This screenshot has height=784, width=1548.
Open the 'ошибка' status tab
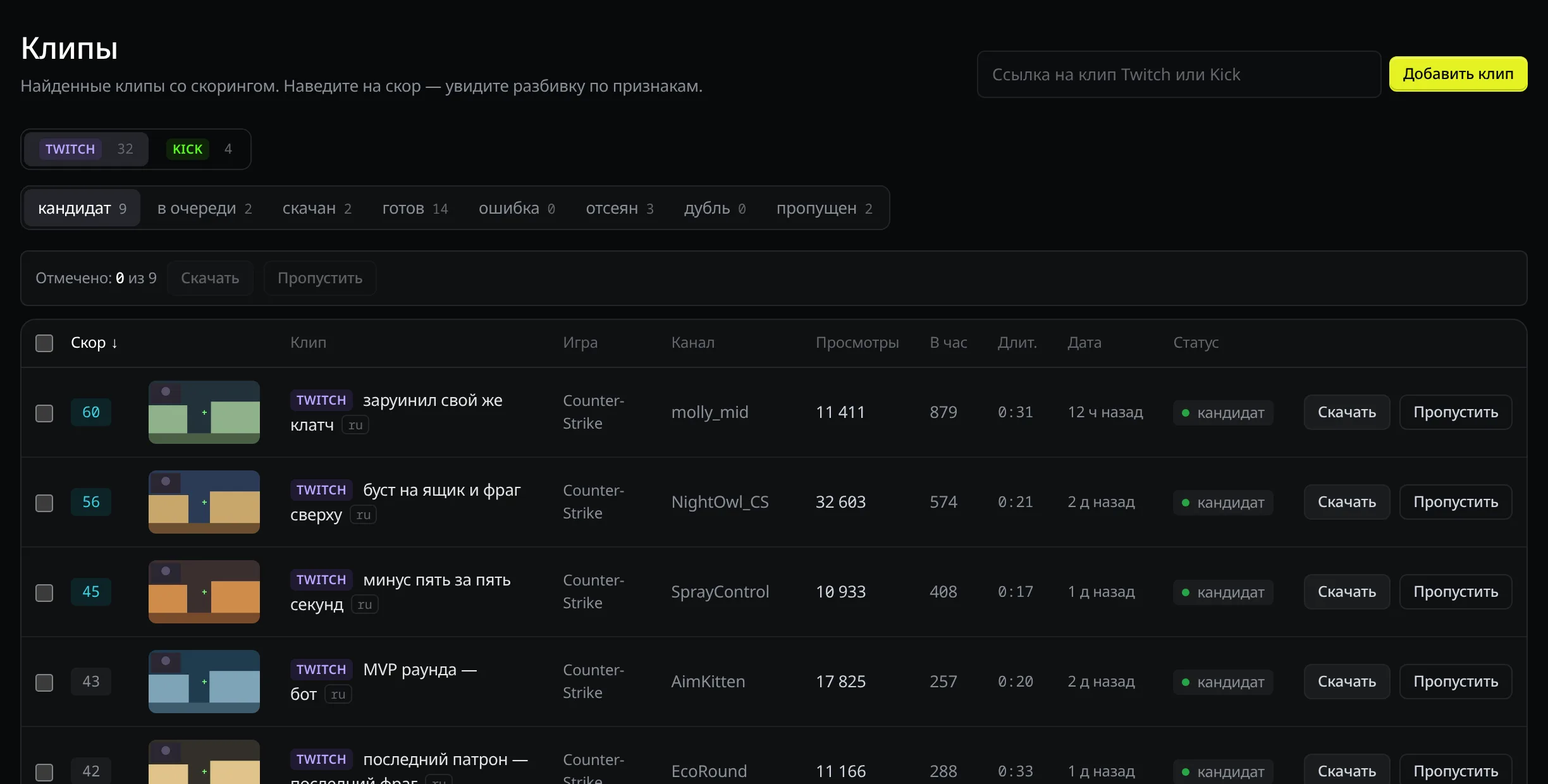517,208
